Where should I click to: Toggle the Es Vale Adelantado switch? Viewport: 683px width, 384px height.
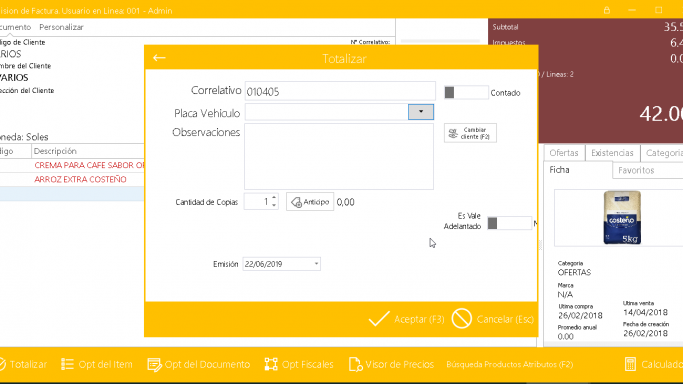point(509,223)
